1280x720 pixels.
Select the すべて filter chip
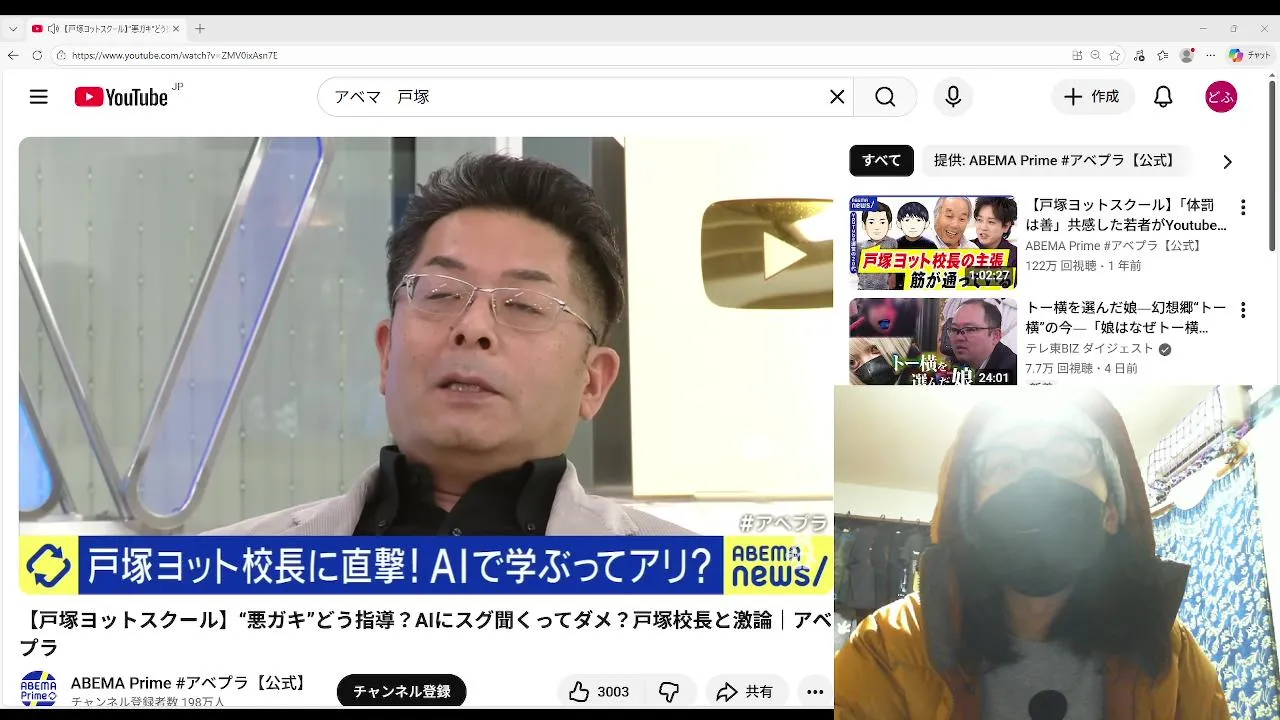point(881,160)
